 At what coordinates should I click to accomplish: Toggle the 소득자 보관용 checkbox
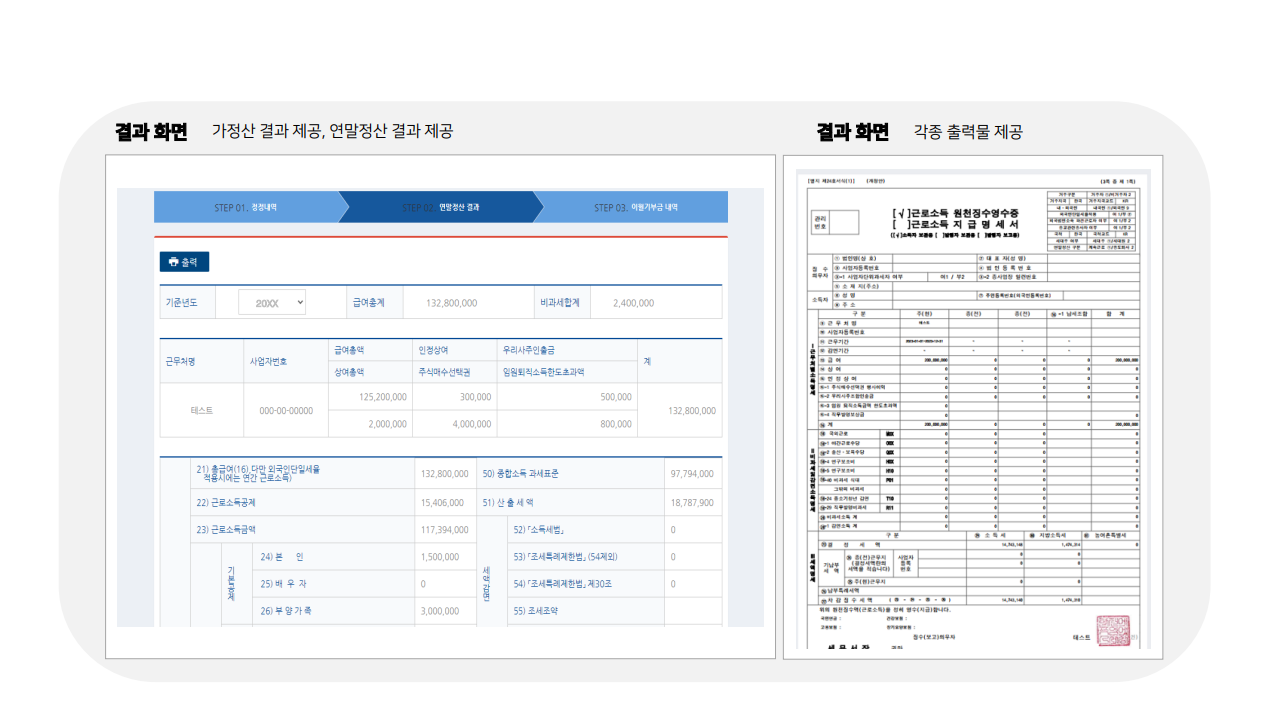click(896, 234)
